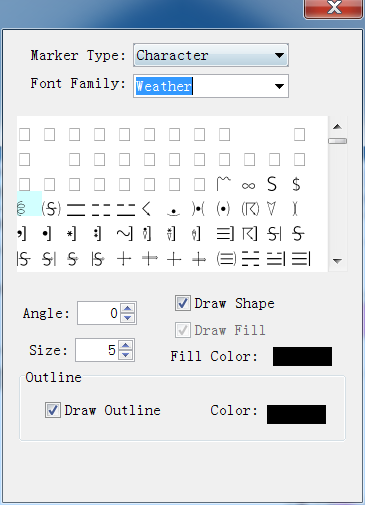This screenshot has height=505, width=365.
Task: Click inside the Size value field
Action: click(x=97, y=350)
